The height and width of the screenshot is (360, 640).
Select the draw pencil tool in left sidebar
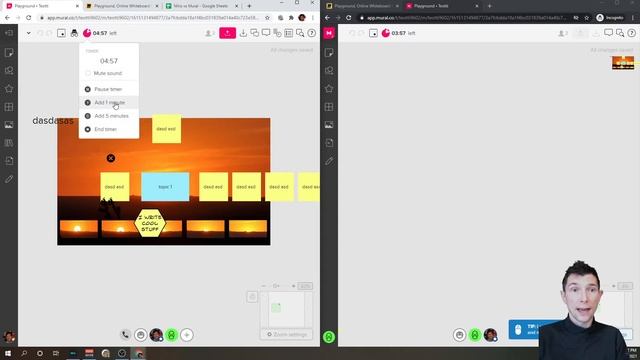coord(9,179)
